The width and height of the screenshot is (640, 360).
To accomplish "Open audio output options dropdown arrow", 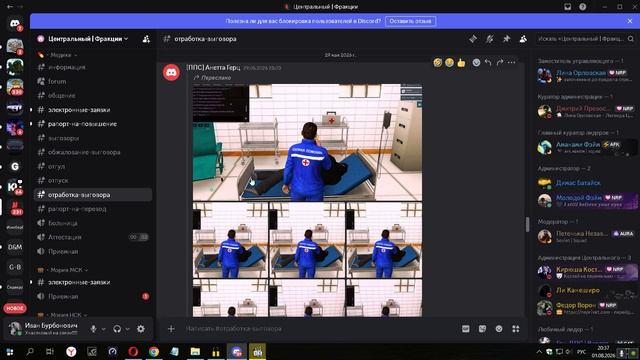I will point(127,329).
